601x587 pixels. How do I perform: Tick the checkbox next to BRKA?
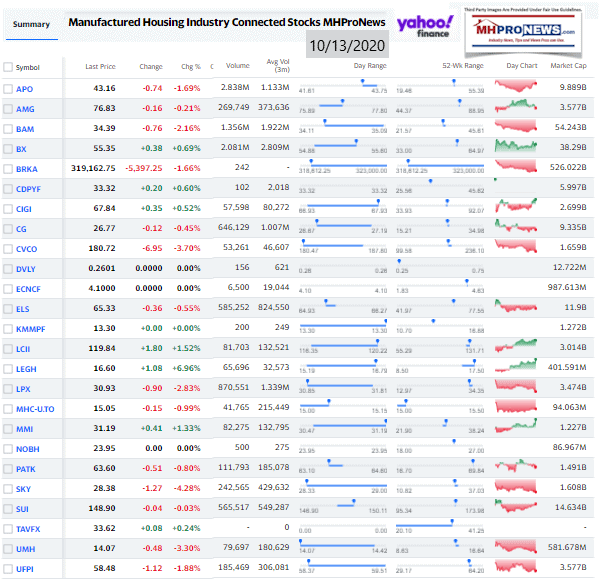8,169
